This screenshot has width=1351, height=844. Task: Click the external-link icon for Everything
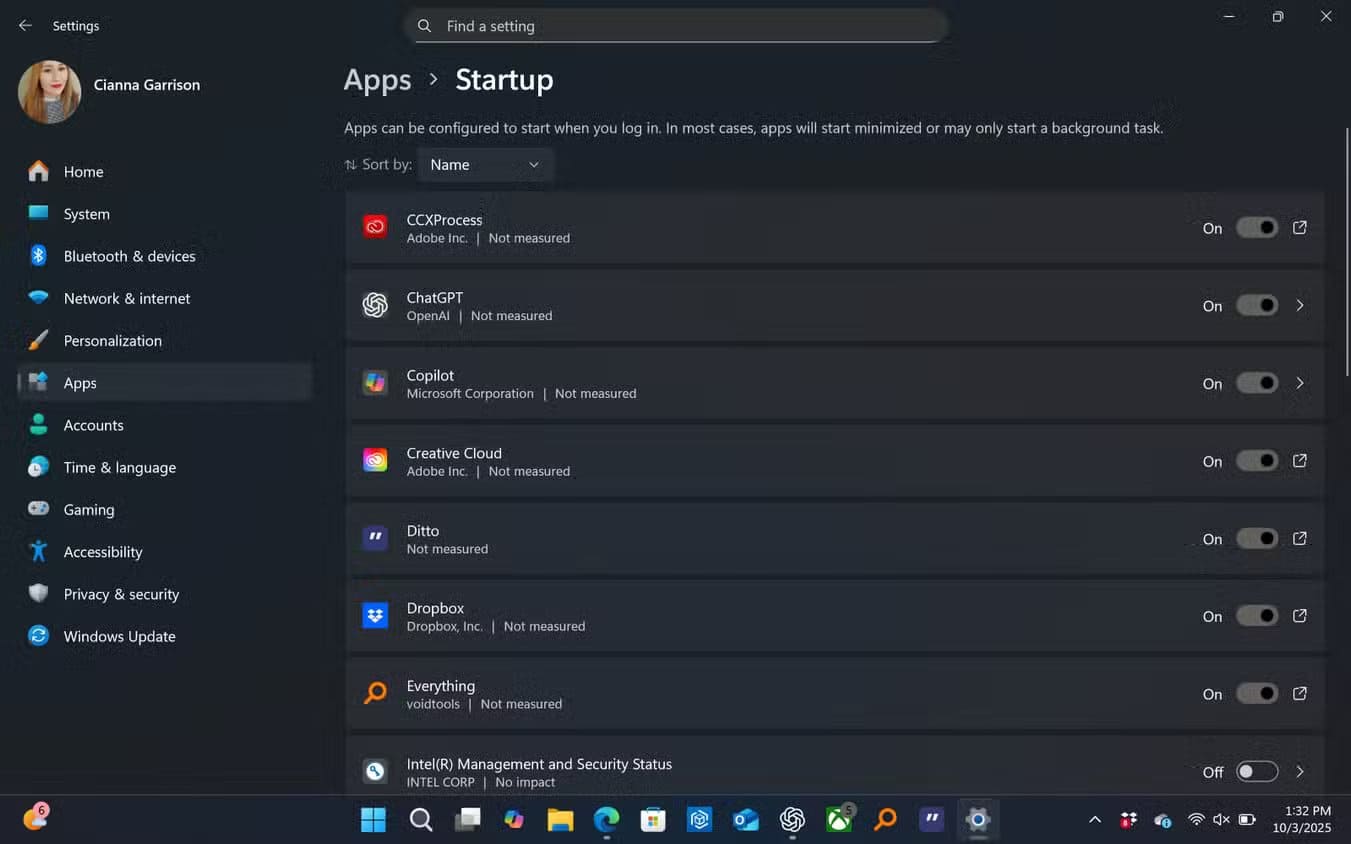click(x=1300, y=694)
